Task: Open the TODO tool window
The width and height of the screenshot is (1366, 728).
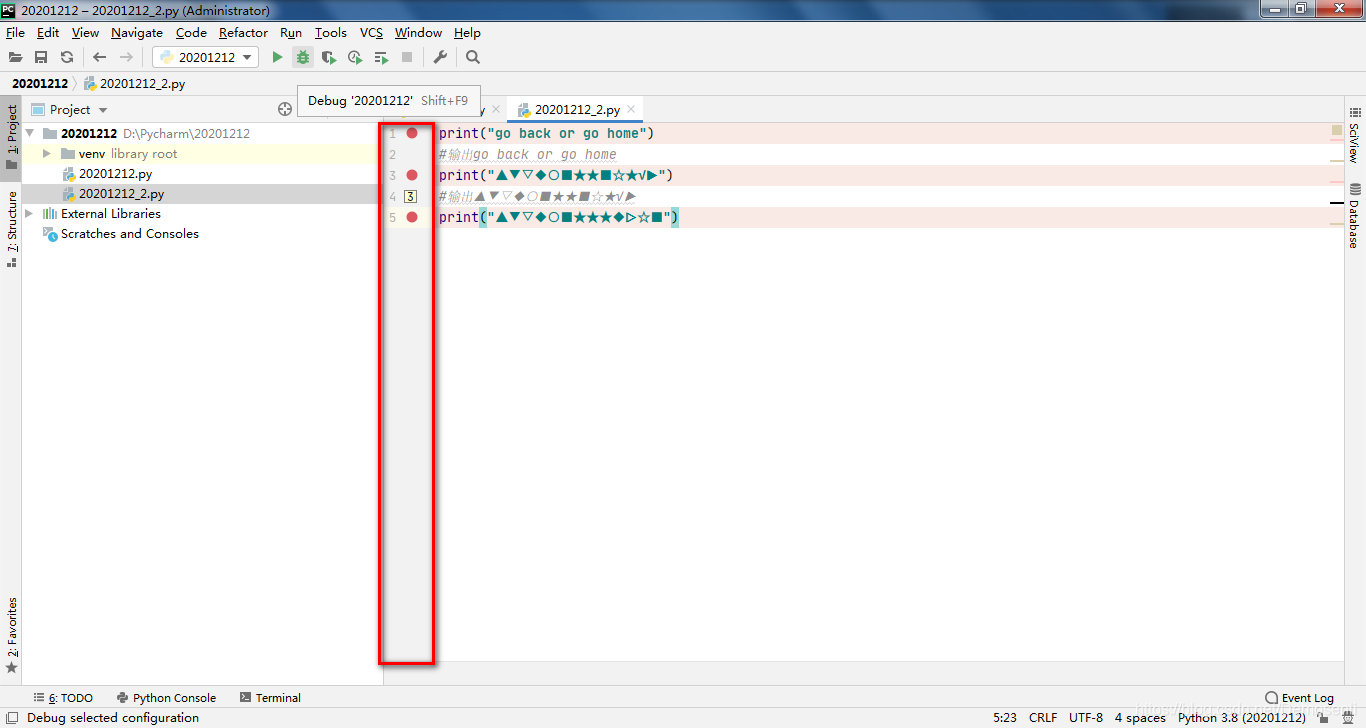Action: coord(63,698)
